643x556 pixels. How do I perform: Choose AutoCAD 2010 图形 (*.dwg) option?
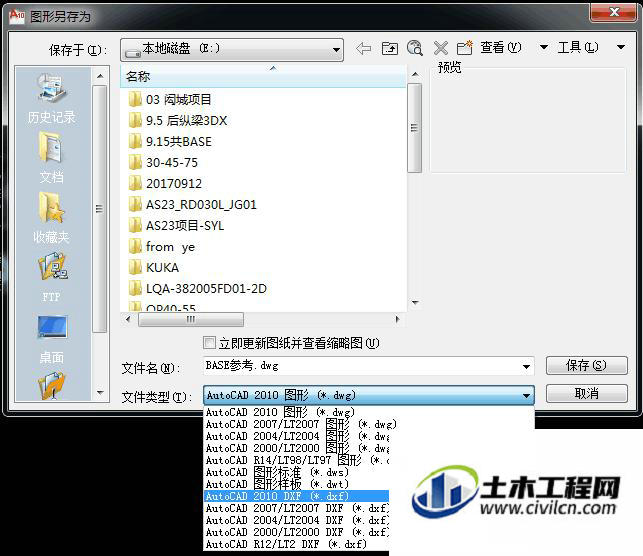(369, 412)
